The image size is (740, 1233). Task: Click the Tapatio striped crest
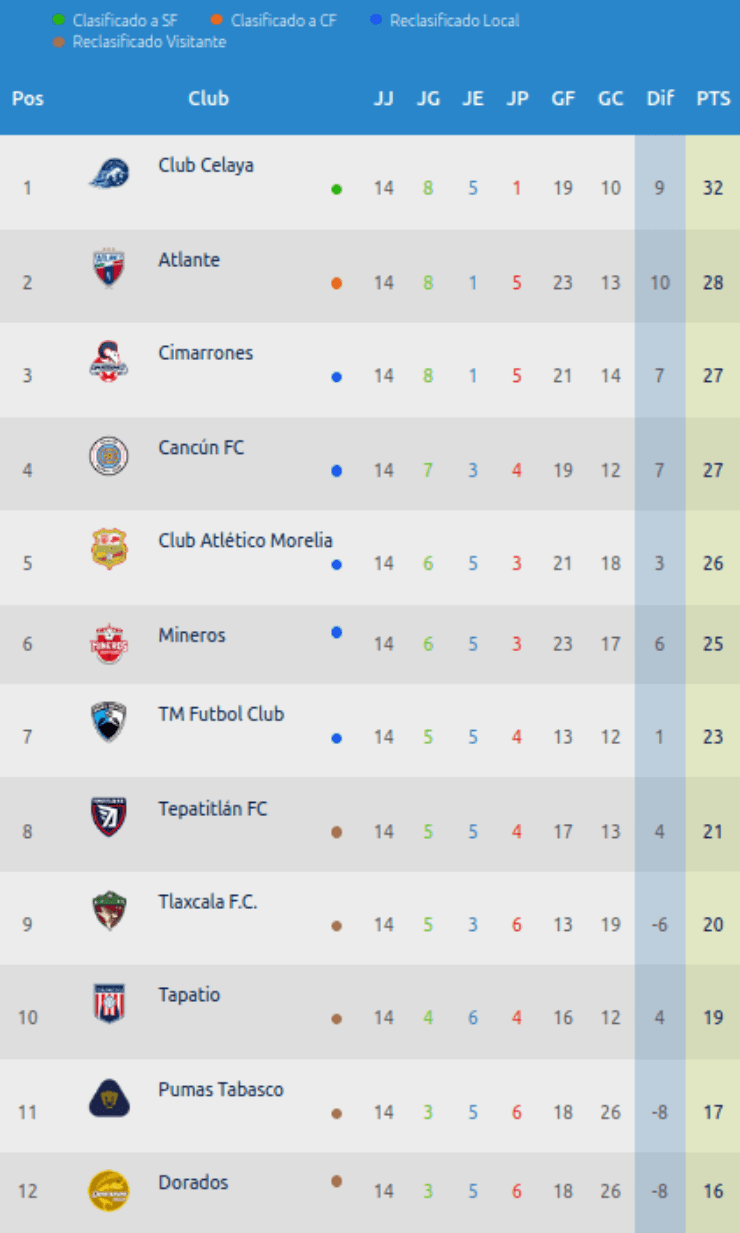109,1003
